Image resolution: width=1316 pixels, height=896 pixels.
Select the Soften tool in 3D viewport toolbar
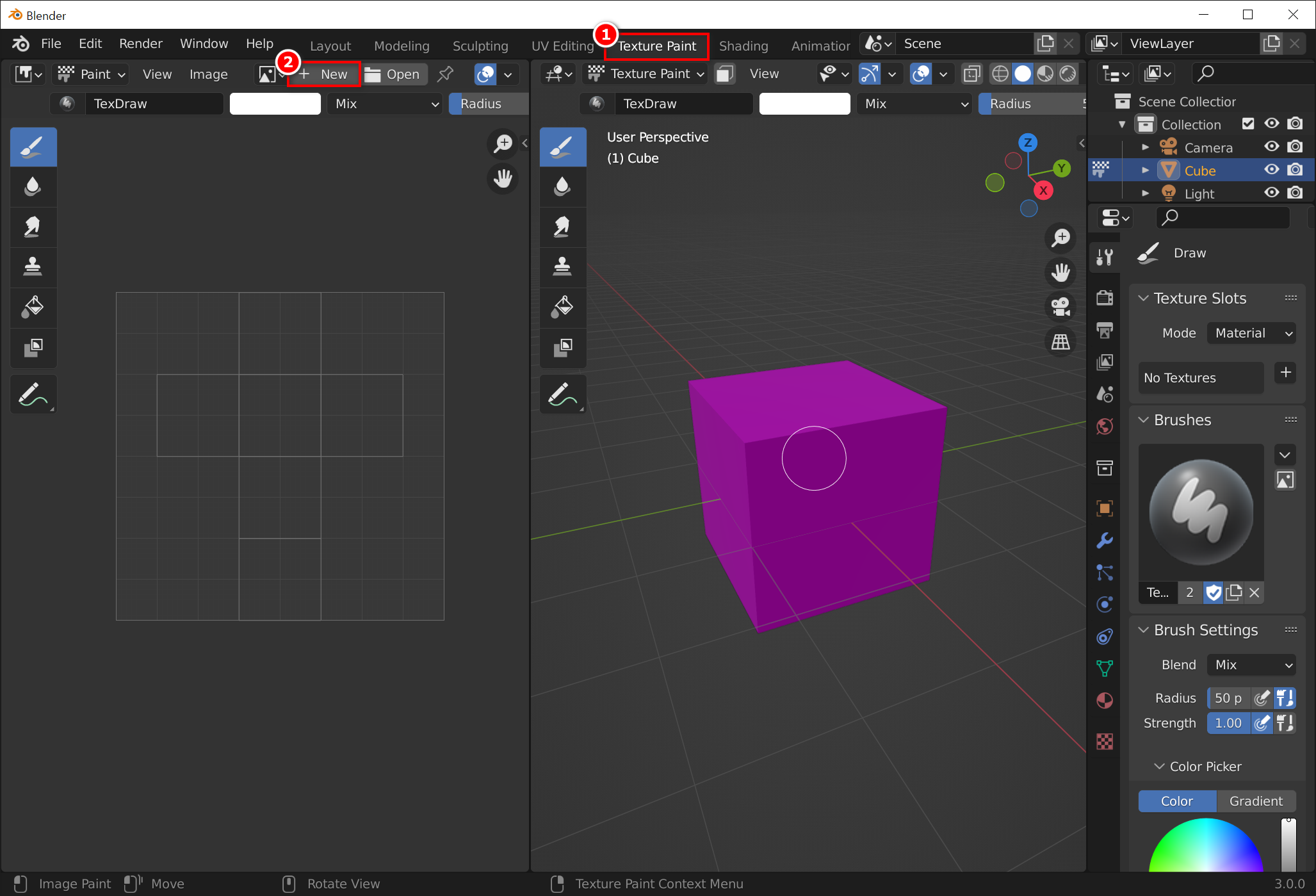click(562, 186)
